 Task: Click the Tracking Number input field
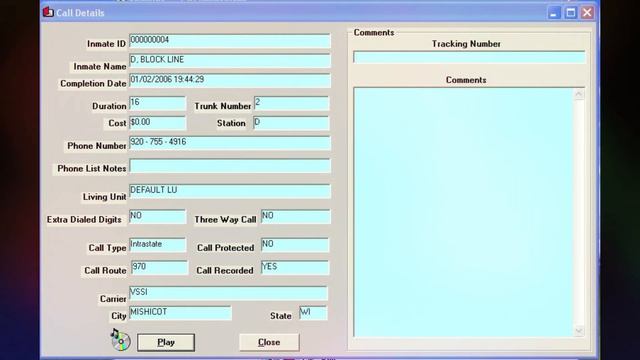click(469, 57)
